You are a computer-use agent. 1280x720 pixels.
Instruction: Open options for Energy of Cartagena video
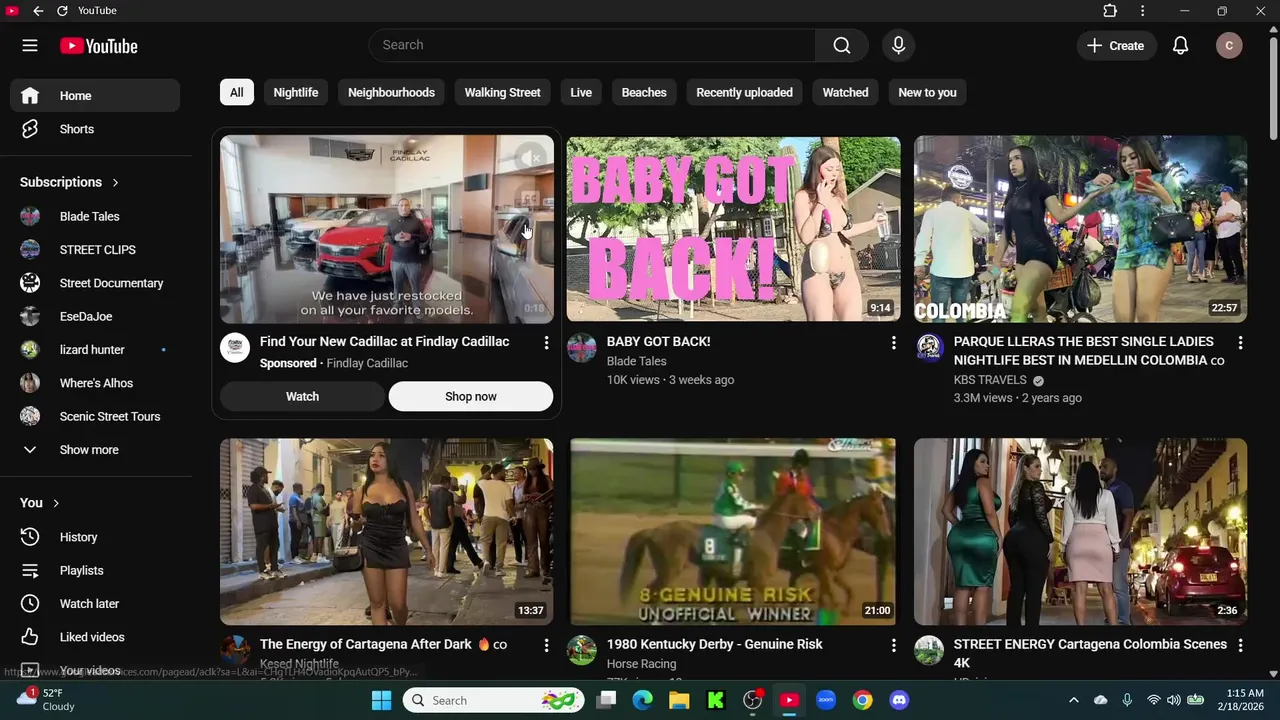tap(546, 646)
